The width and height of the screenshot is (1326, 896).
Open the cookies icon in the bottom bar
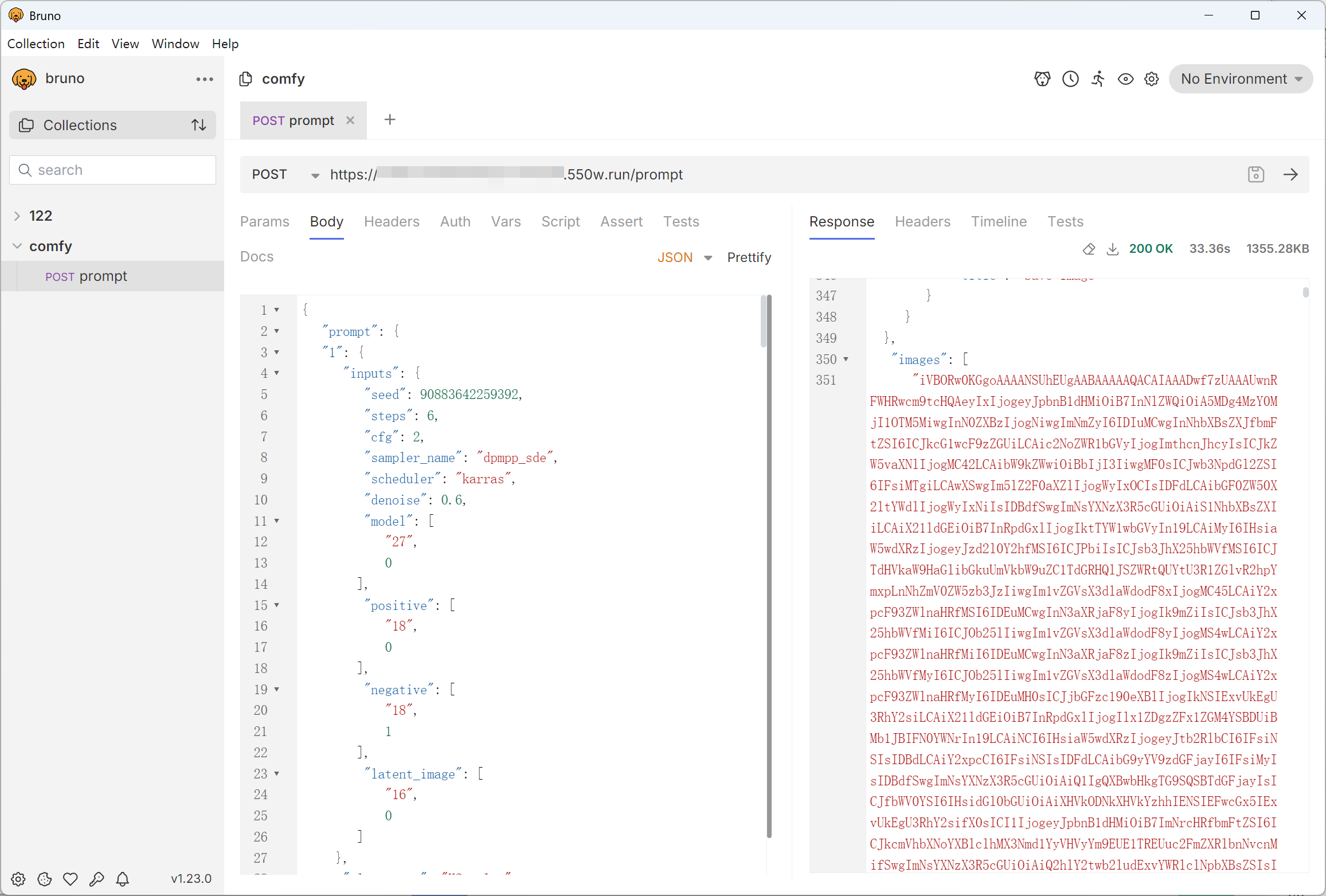point(44,879)
